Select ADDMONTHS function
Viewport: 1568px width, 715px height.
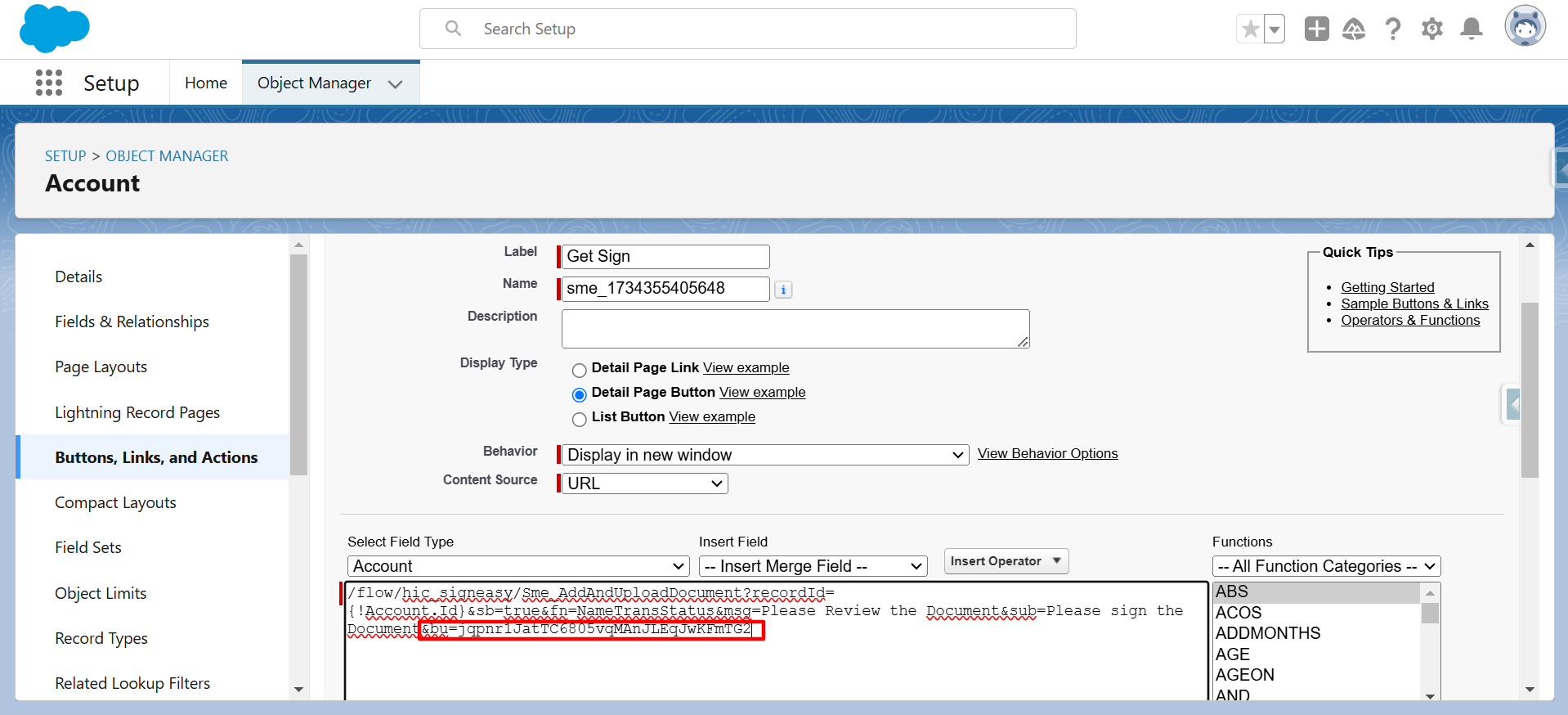coord(1316,633)
